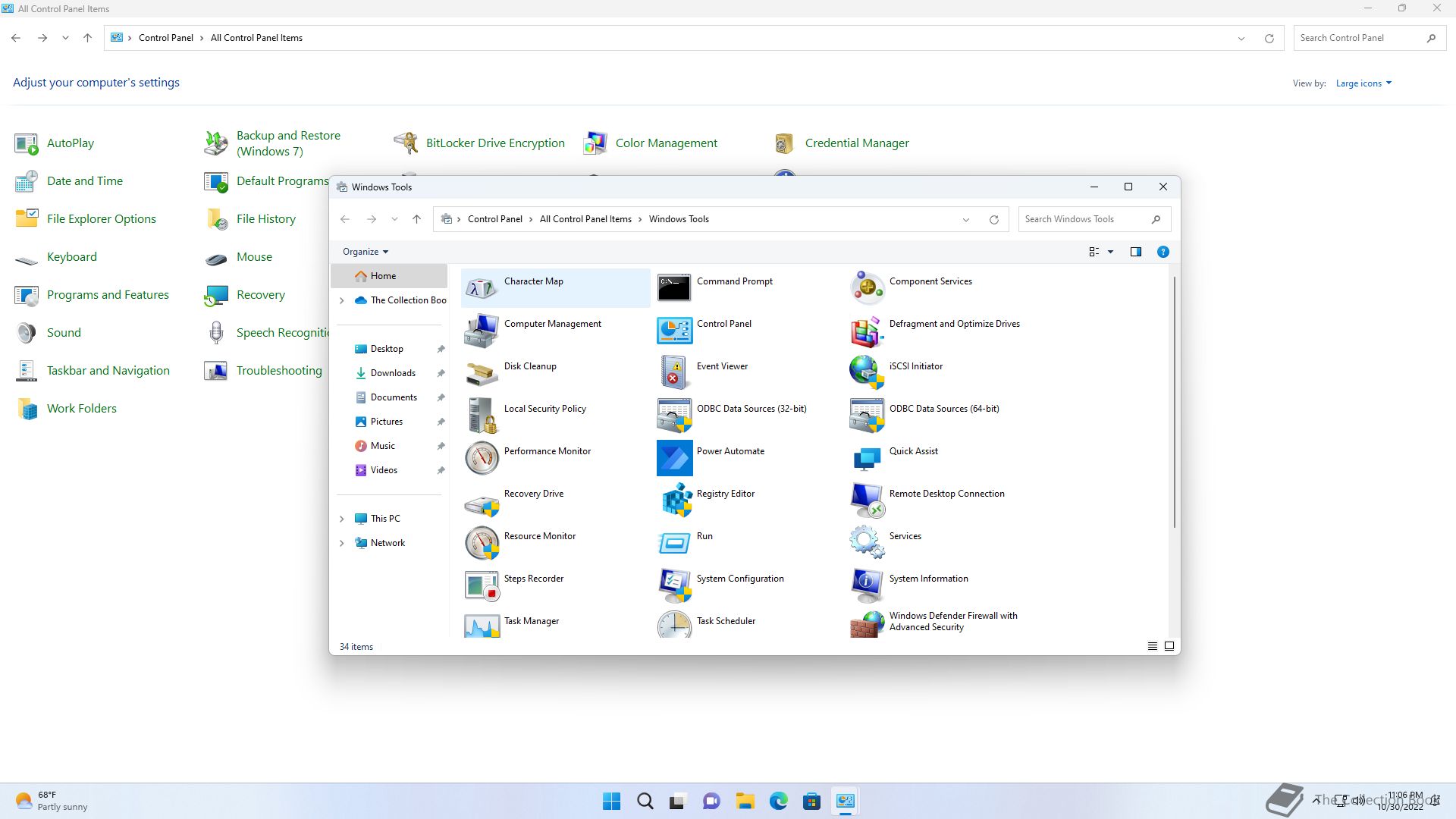Image resolution: width=1456 pixels, height=819 pixels.
Task: Open the Windows Start menu
Action: pyautogui.click(x=611, y=801)
